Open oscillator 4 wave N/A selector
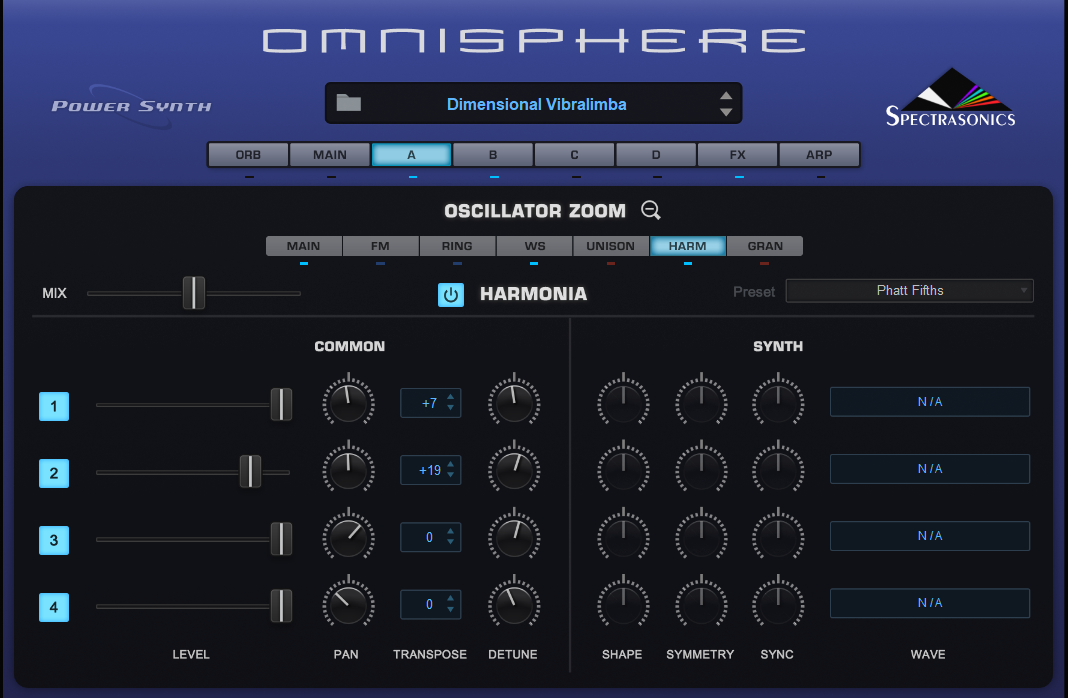 930,603
